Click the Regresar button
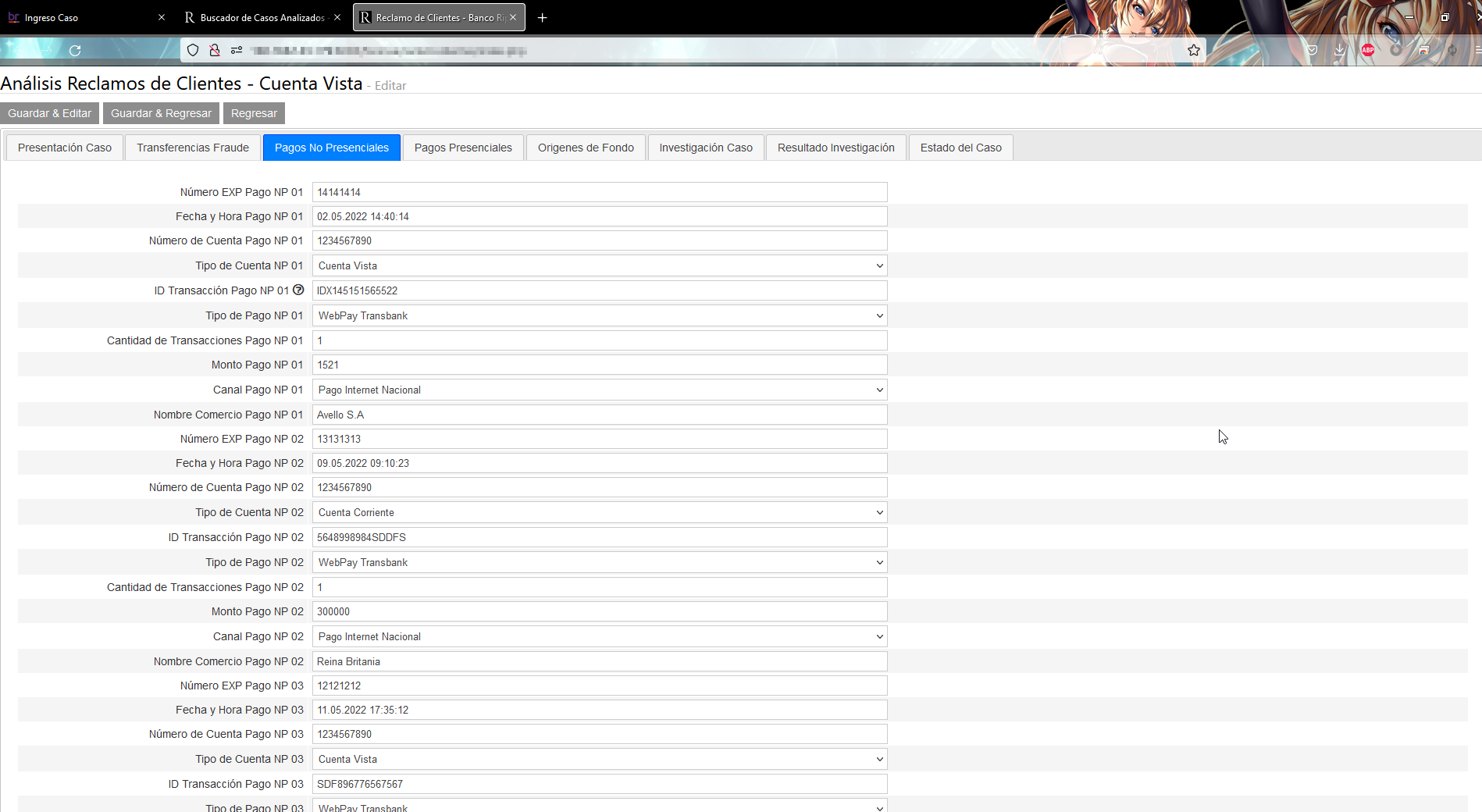This screenshot has height=812, width=1482. click(254, 113)
